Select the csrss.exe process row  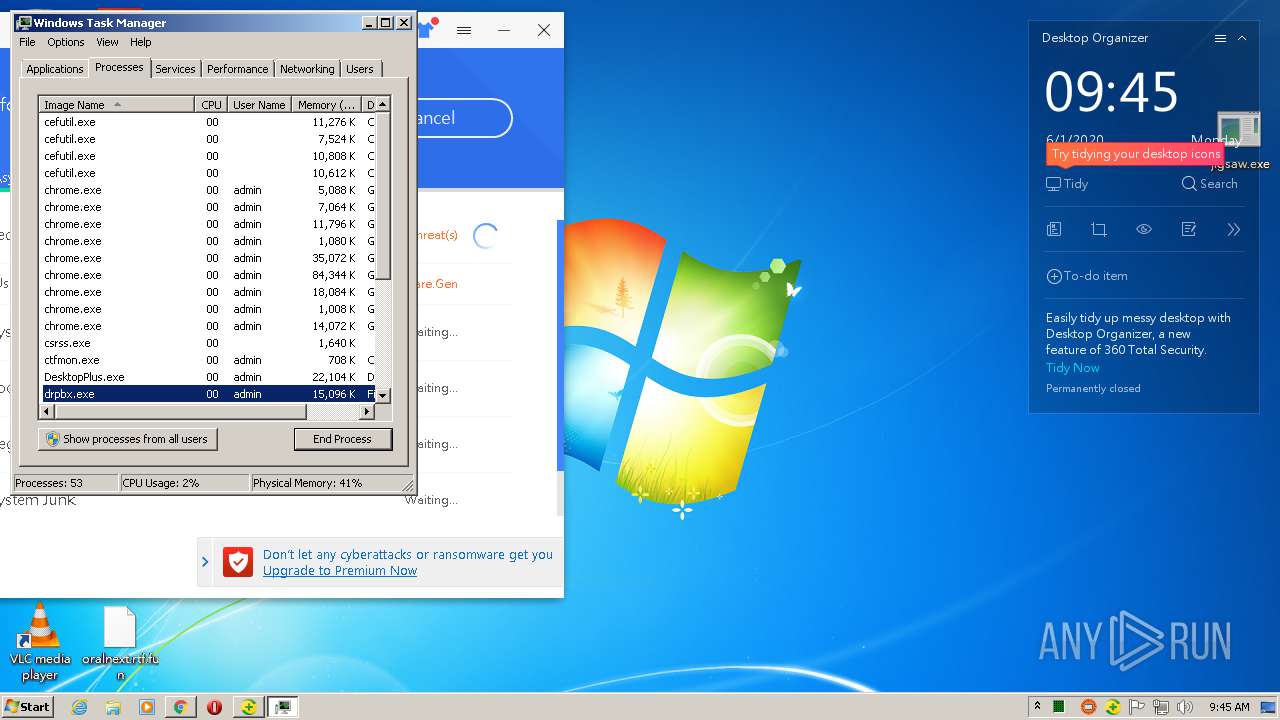point(208,343)
